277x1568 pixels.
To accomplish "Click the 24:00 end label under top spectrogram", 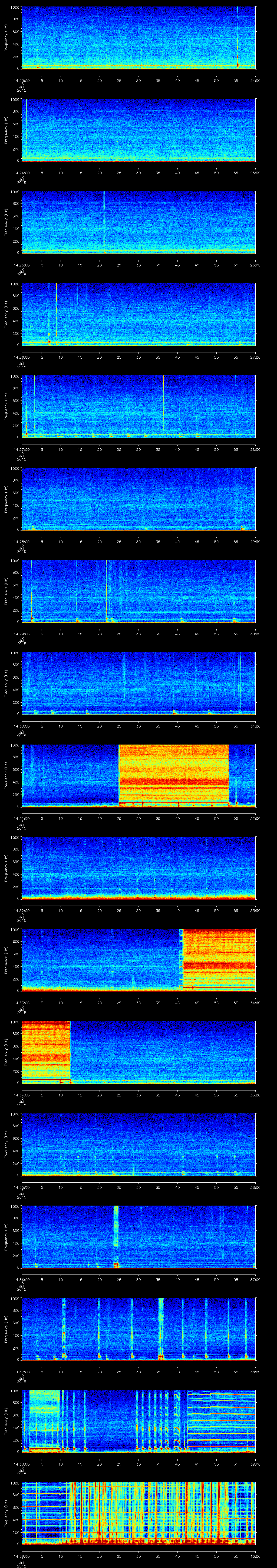I will pyautogui.click(x=255, y=80).
